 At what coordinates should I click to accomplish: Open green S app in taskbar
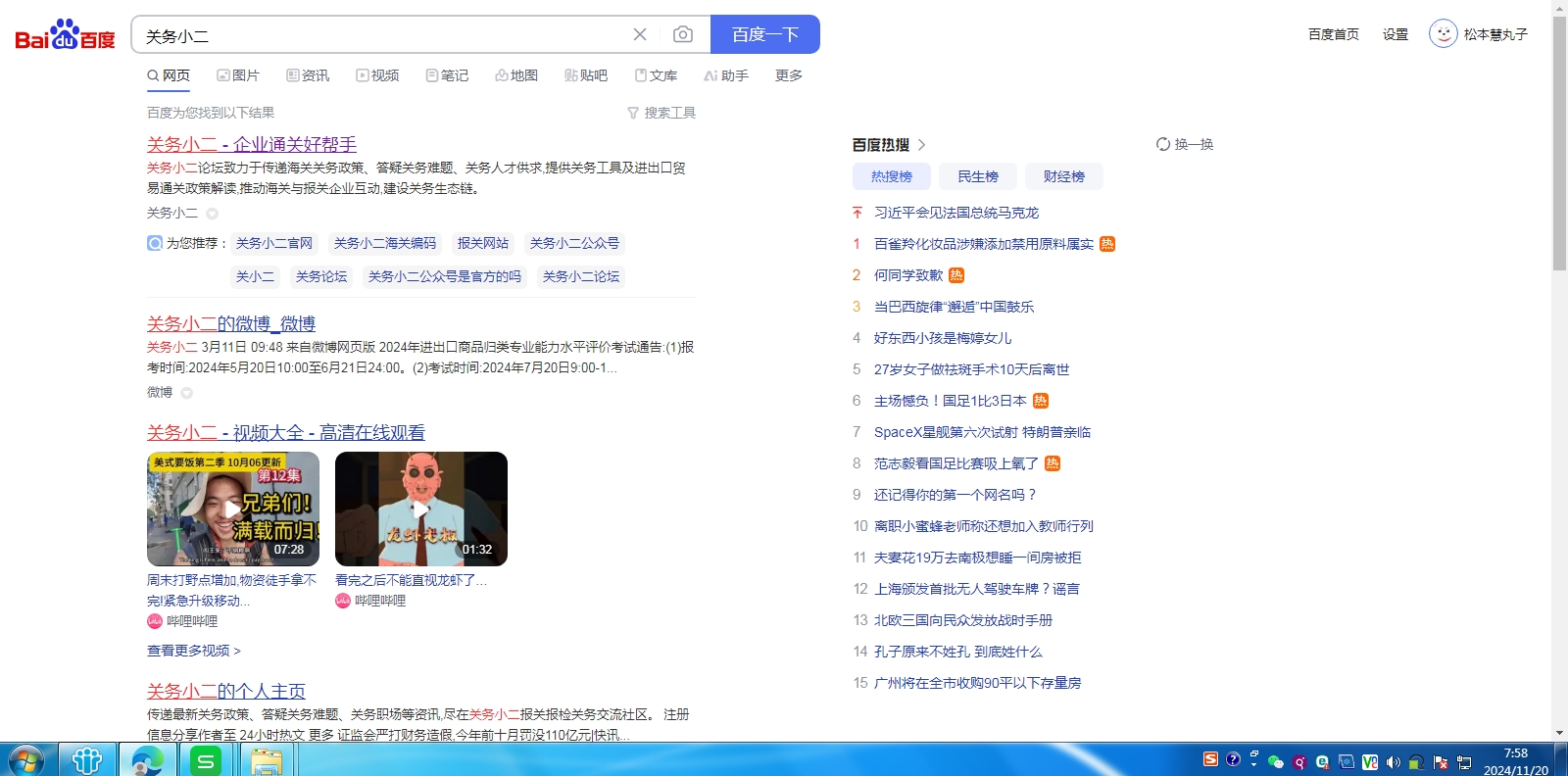click(206, 760)
